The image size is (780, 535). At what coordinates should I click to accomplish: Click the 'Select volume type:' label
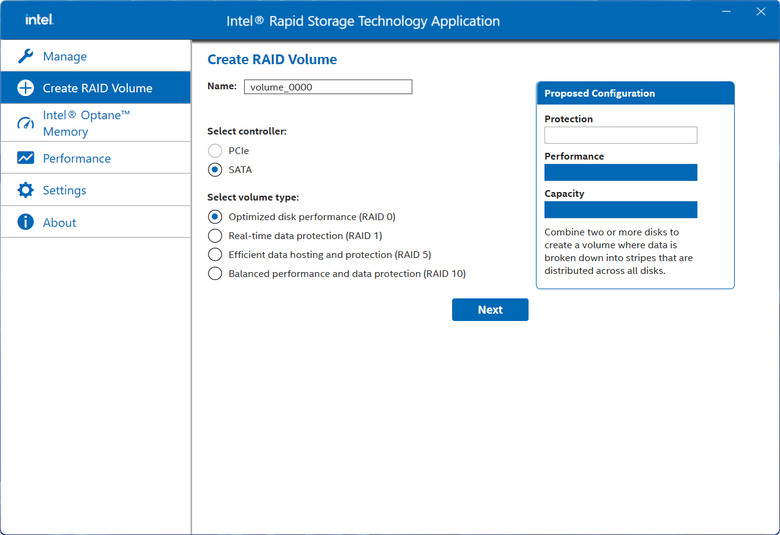pyautogui.click(x=253, y=197)
